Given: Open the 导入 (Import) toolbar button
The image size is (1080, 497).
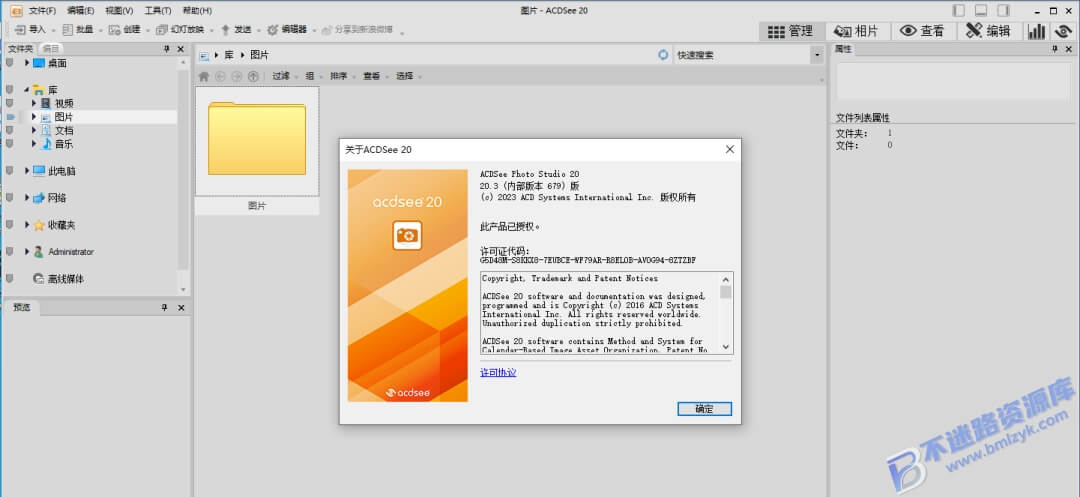Looking at the screenshot, I should [30, 30].
